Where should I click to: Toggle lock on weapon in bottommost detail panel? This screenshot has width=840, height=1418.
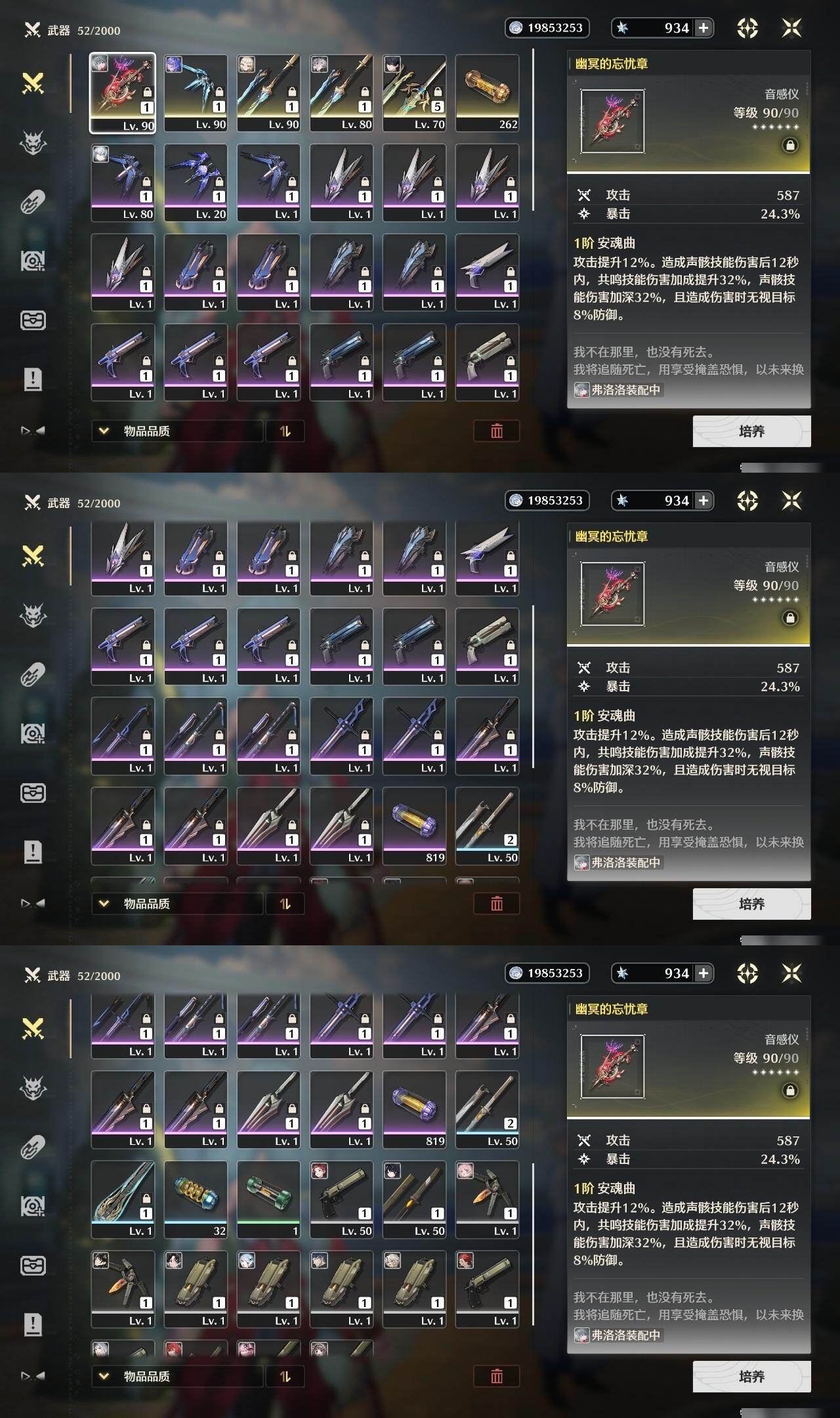pos(790,1090)
